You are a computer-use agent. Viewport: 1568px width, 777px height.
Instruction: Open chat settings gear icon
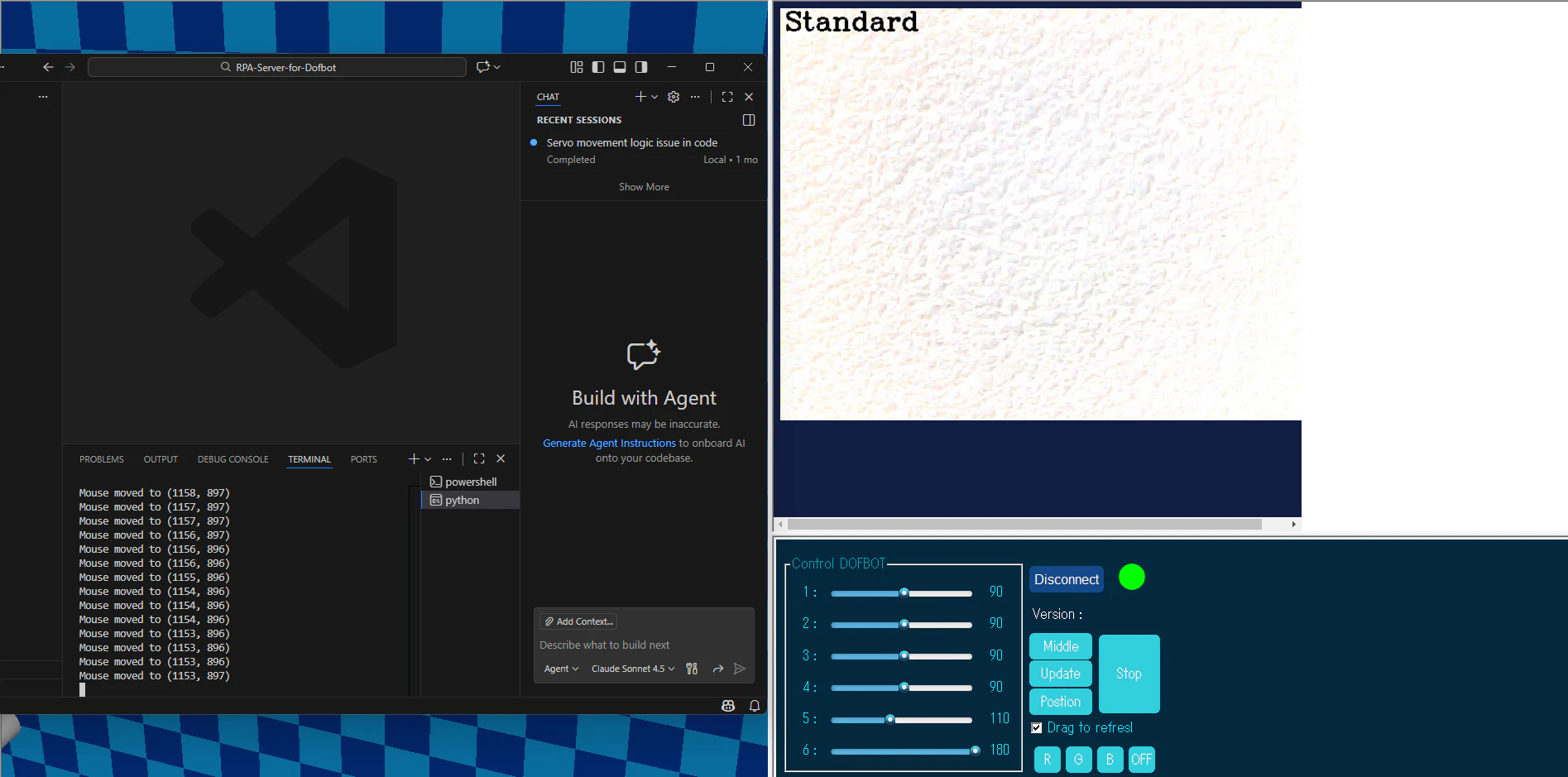674,97
